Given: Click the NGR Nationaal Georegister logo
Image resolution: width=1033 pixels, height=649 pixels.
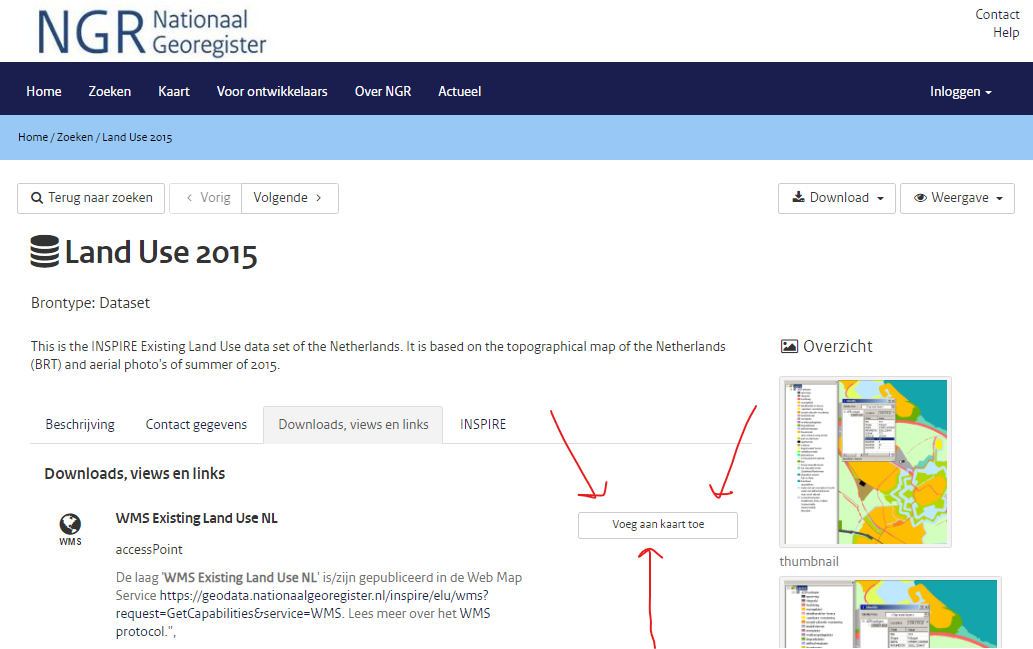Looking at the screenshot, I should pos(152,32).
